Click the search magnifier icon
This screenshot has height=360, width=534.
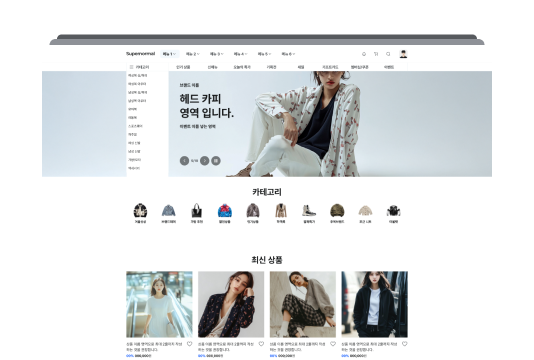pos(388,54)
